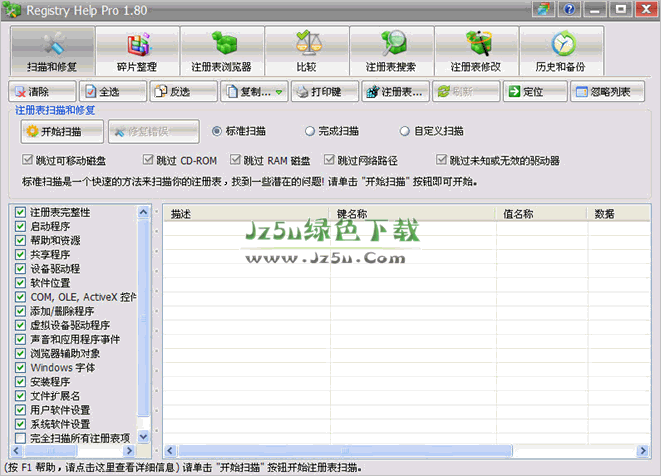Select 标准扫描 radio button
Screen dimensions: 661x476
click(217, 131)
